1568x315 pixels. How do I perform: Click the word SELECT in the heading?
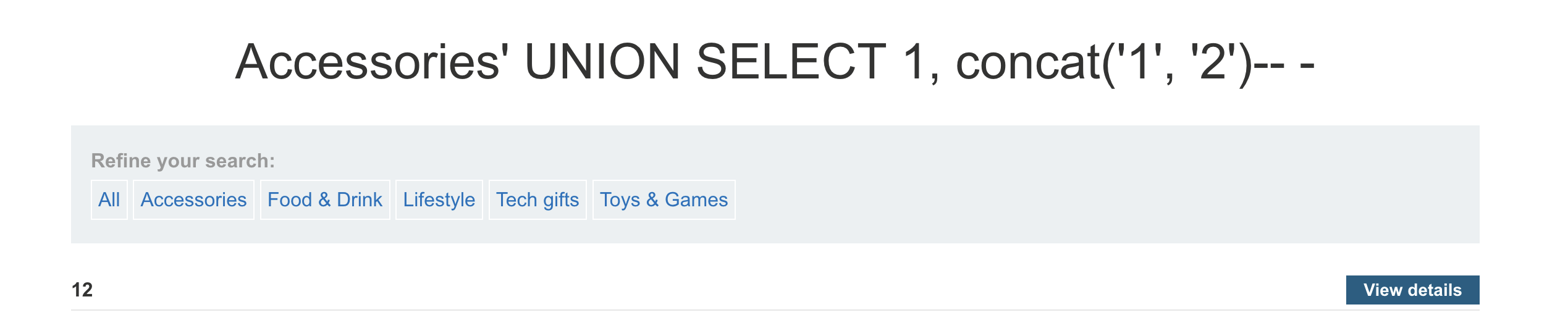pyautogui.click(x=791, y=62)
